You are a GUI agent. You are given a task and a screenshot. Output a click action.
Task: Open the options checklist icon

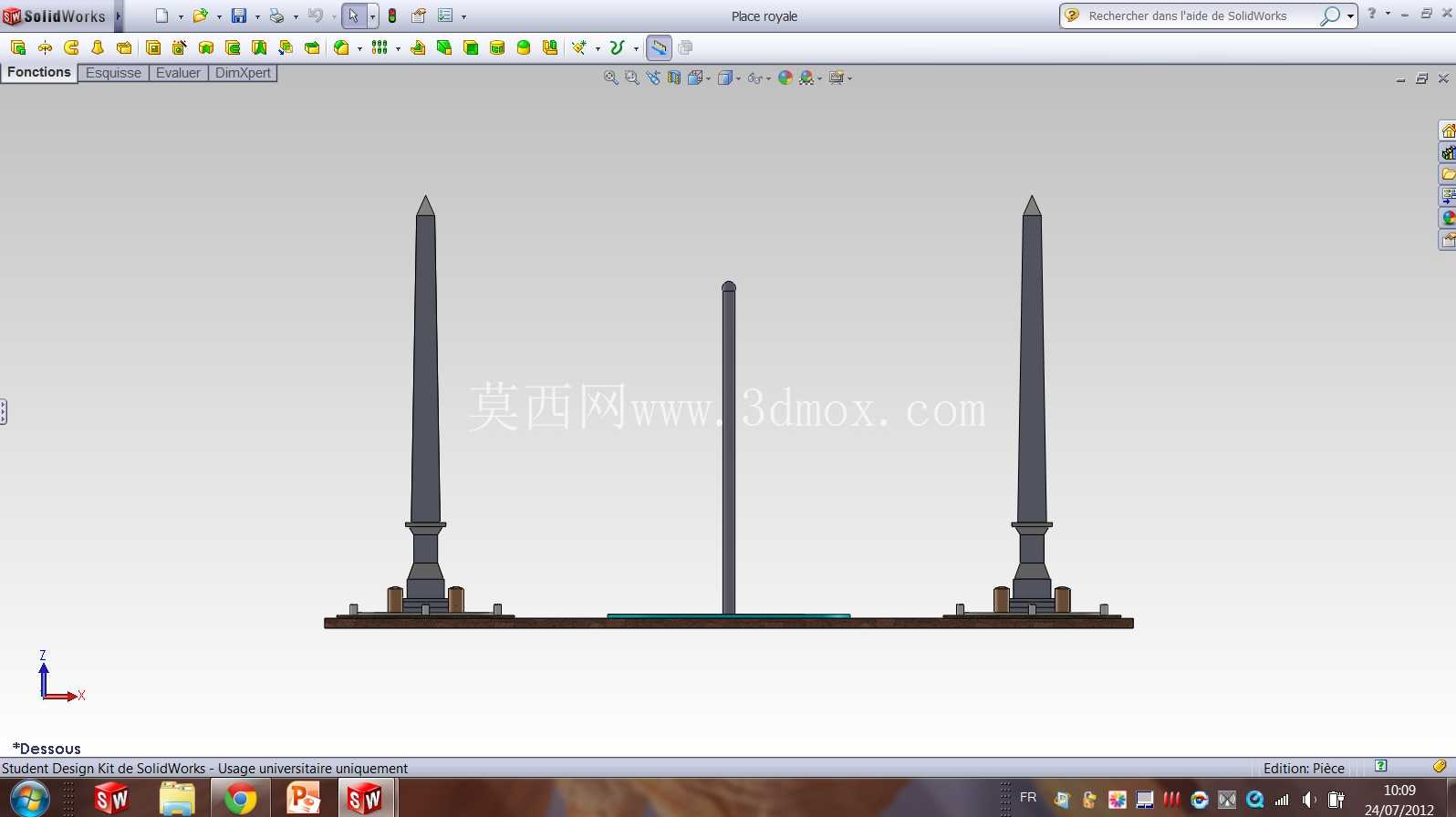(x=445, y=16)
